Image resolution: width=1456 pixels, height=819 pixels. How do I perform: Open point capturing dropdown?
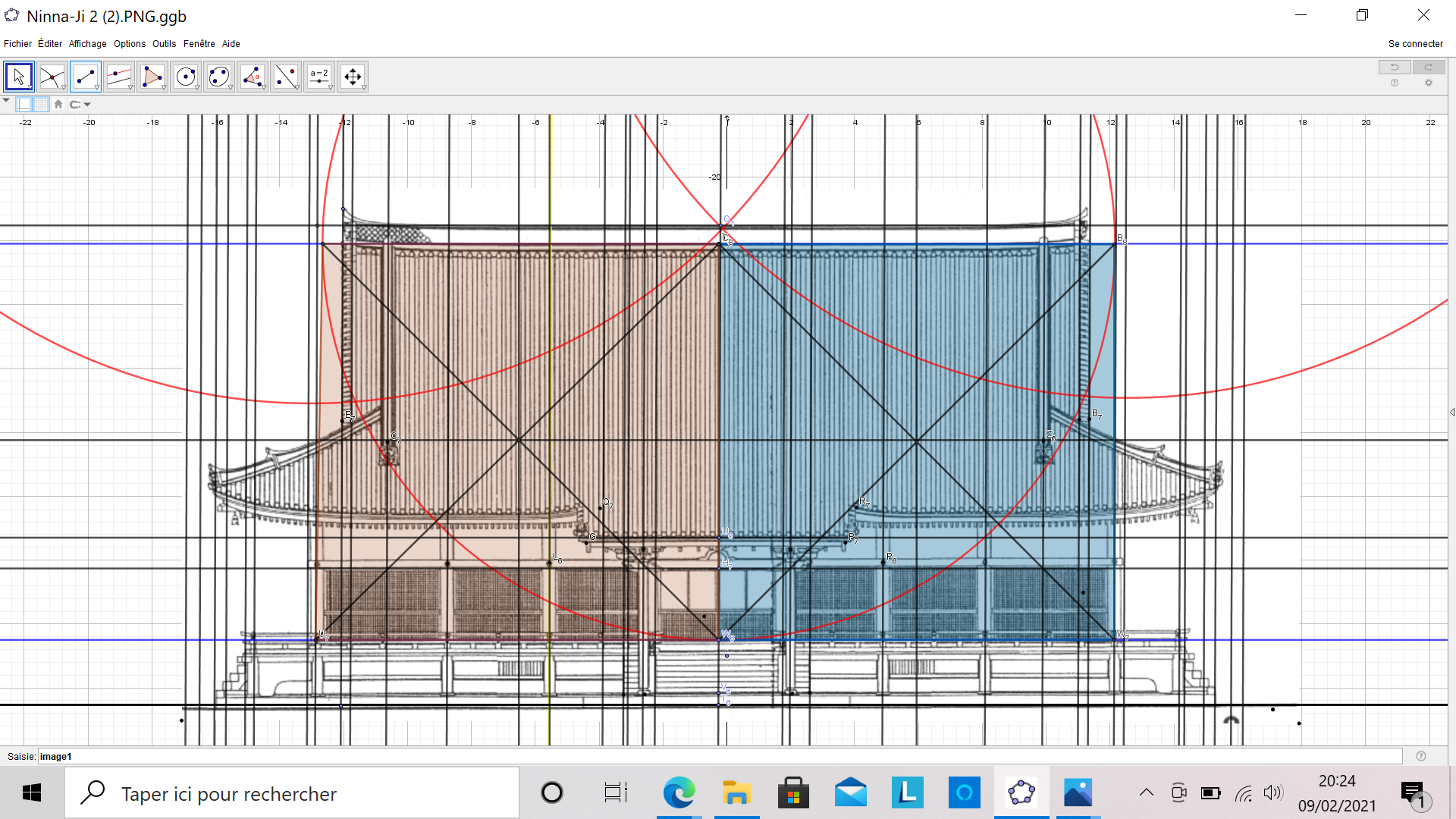[80, 105]
